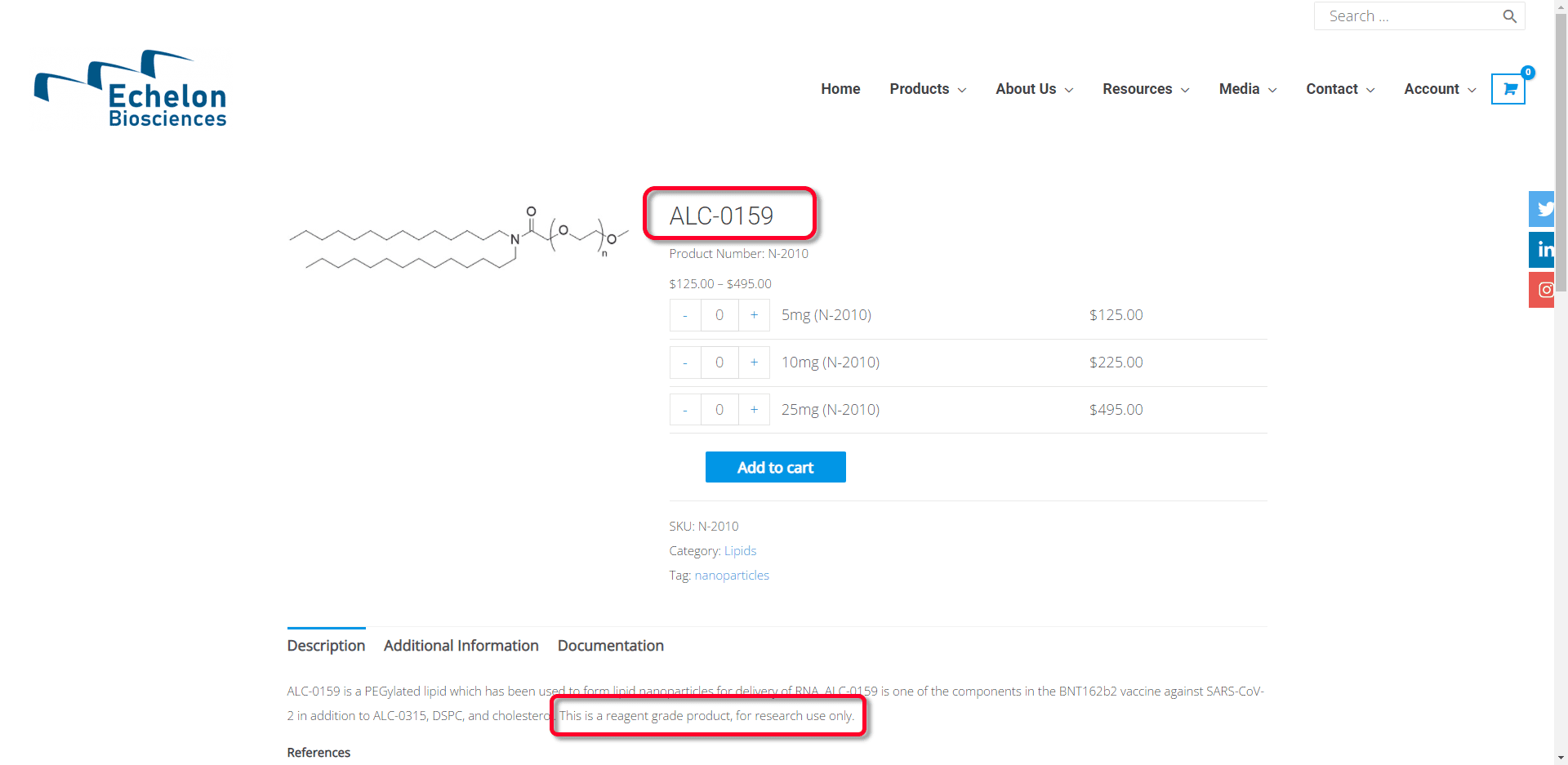Click the ALC-0159 molecule structure image

tap(459, 238)
